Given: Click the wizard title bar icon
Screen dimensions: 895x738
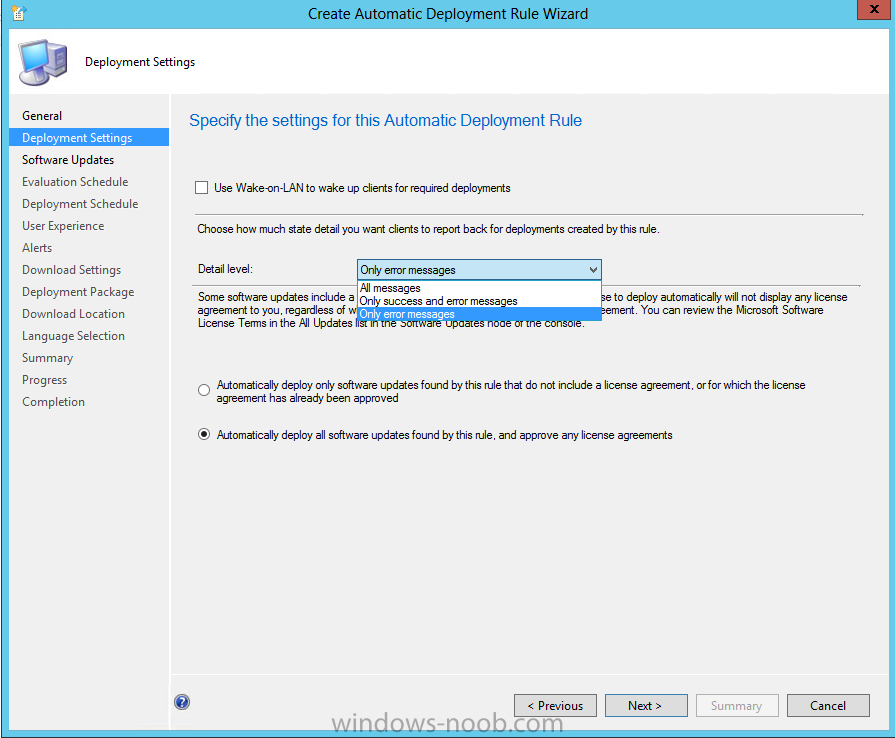Looking at the screenshot, I should point(18,13).
